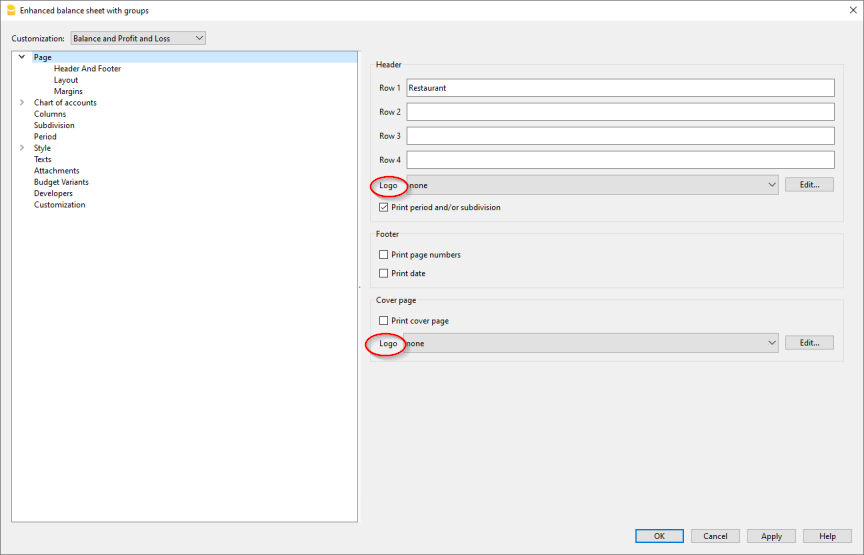Click Edit next to Header Logo
Viewport: 864px width, 555px height.
(x=809, y=185)
